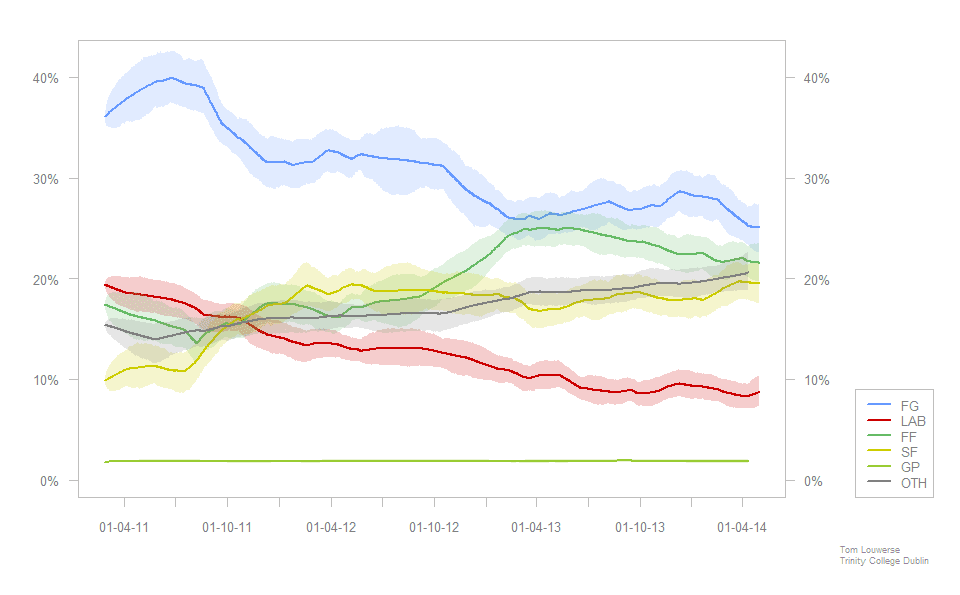Click the 01-04-14 date axis label
The width and height of the screenshot is (960, 595).
(742, 527)
